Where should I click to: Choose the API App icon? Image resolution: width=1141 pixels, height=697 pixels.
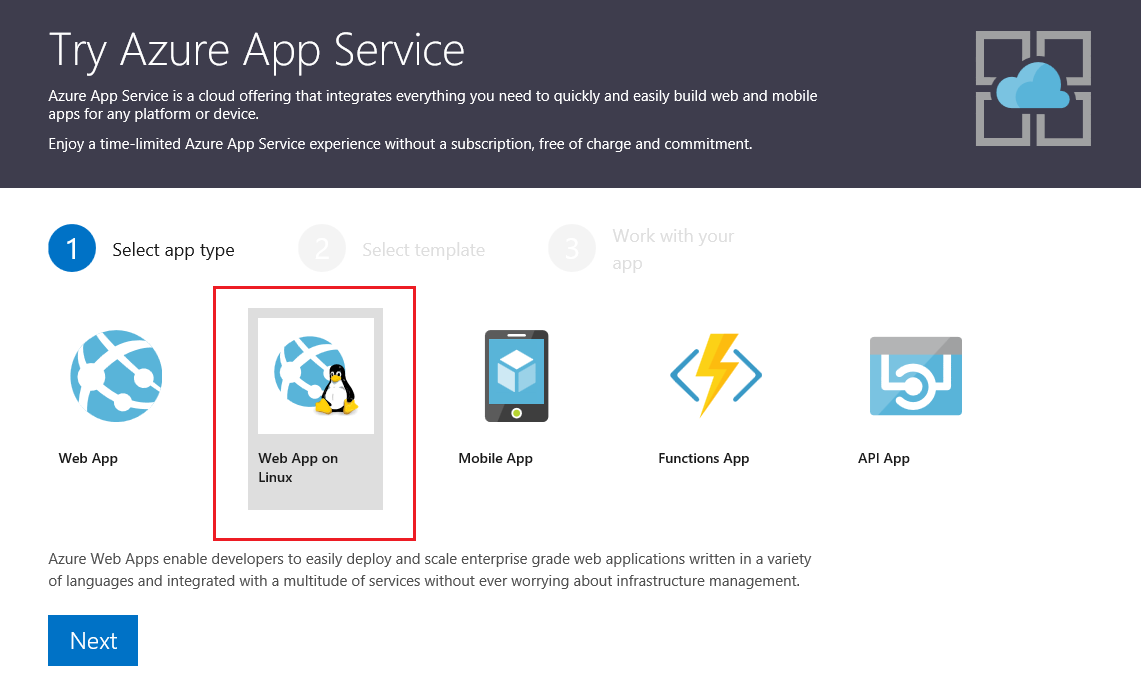(915, 376)
